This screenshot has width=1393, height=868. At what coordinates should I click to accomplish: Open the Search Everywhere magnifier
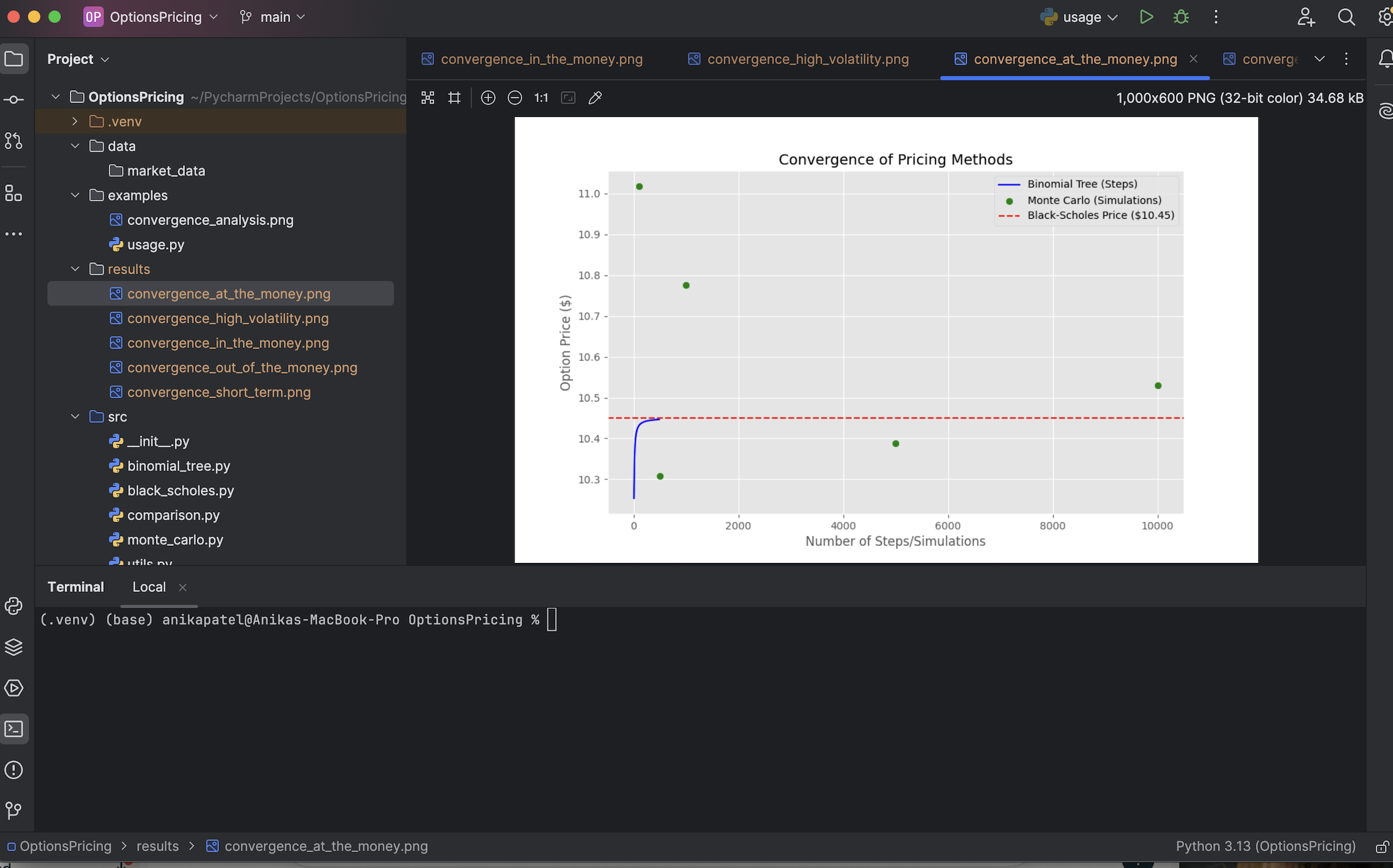[x=1346, y=17]
